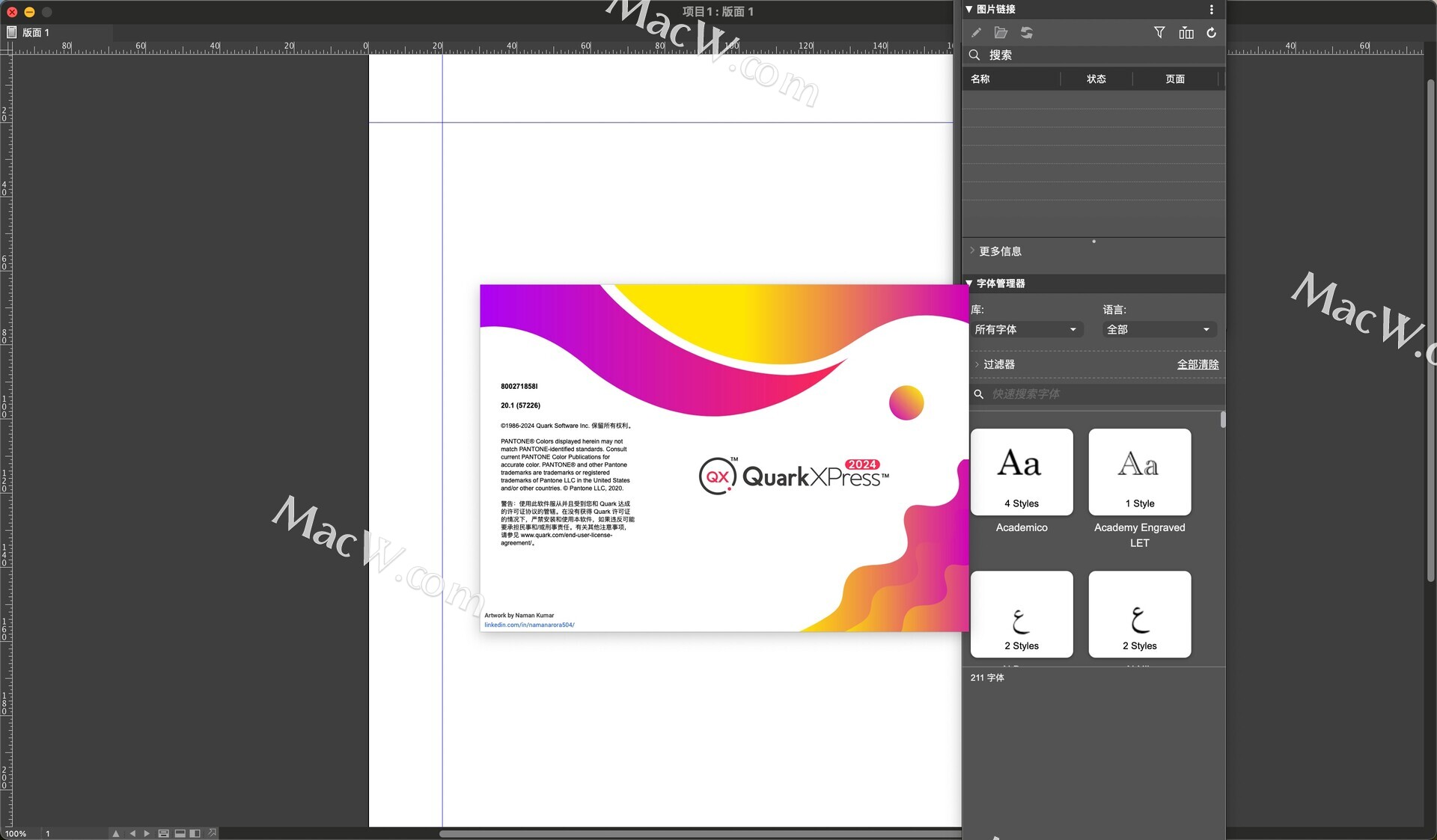Viewport: 1437px width, 840px height.
Task: Open the columns options icon in 图片链接 panel
Action: click(1186, 33)
